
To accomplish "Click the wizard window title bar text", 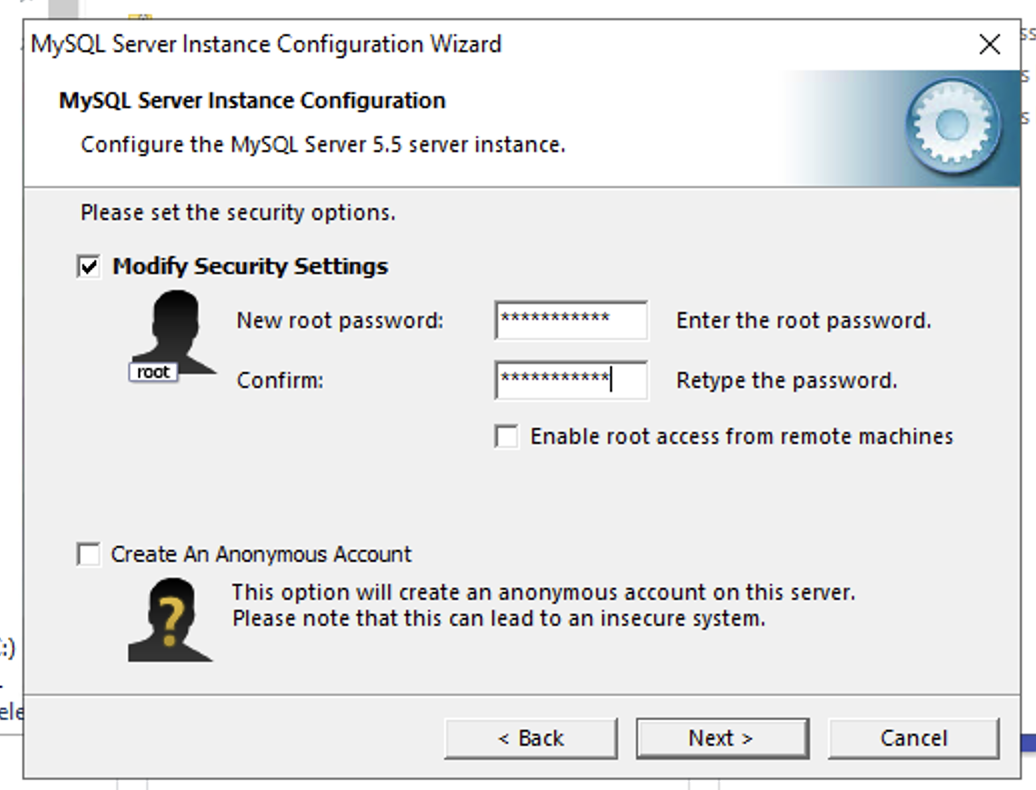I will tap(266, 44).
